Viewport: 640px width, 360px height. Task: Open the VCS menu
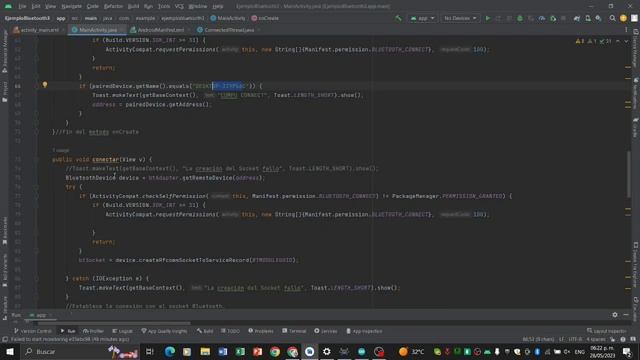point(179,6)
